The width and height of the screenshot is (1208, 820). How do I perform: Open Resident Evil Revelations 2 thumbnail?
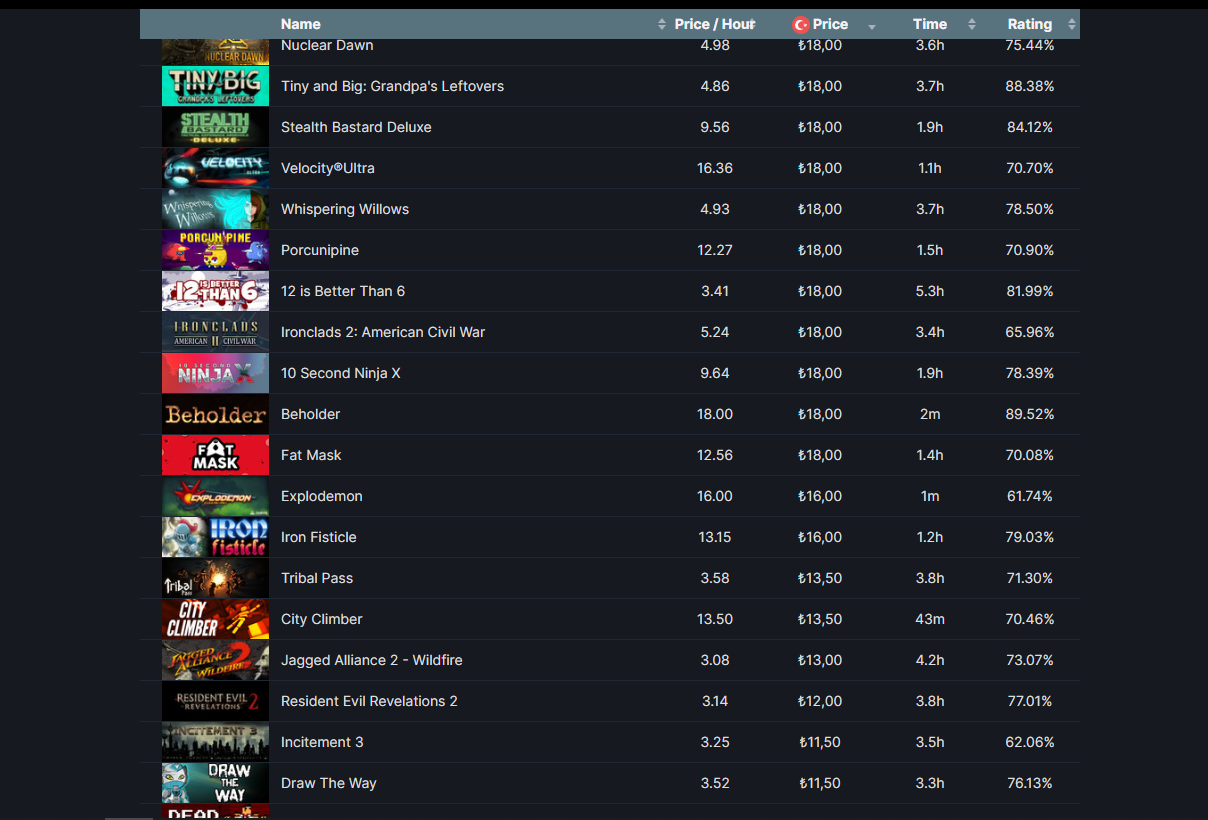[x=215, y=701]
